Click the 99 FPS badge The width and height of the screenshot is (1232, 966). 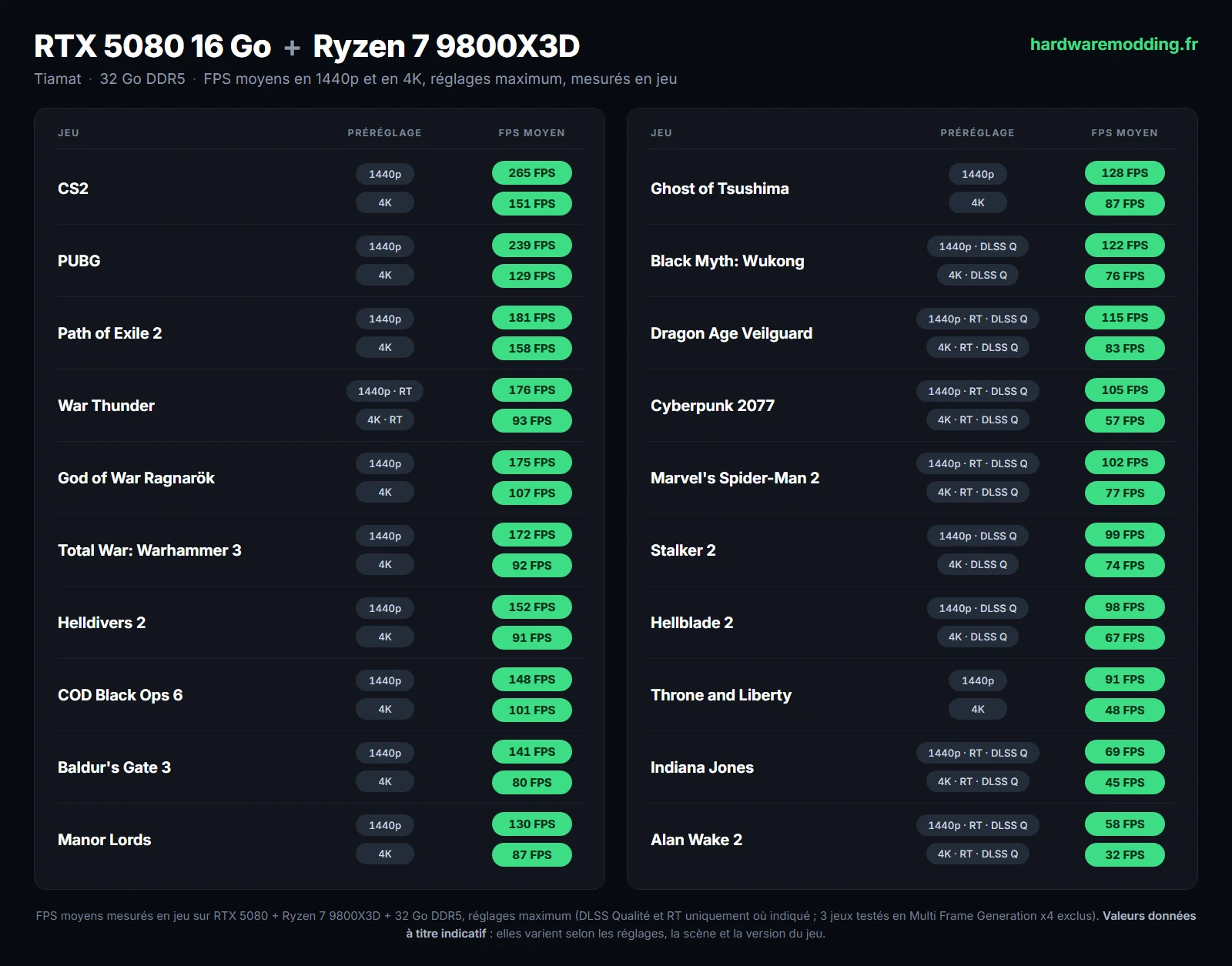click(x=1125, y=535)
